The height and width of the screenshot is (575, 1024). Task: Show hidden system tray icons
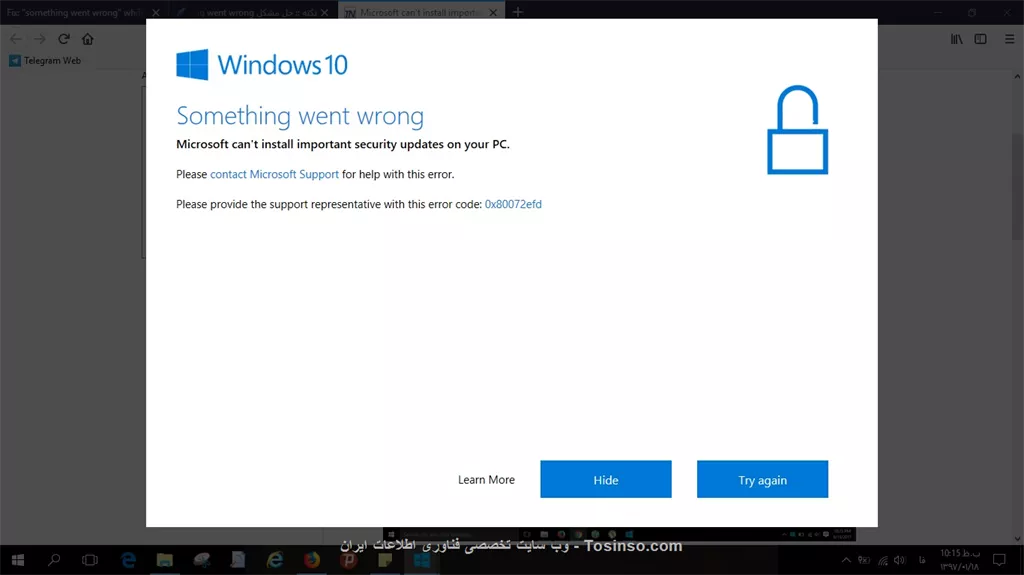[x=846, y=560]
